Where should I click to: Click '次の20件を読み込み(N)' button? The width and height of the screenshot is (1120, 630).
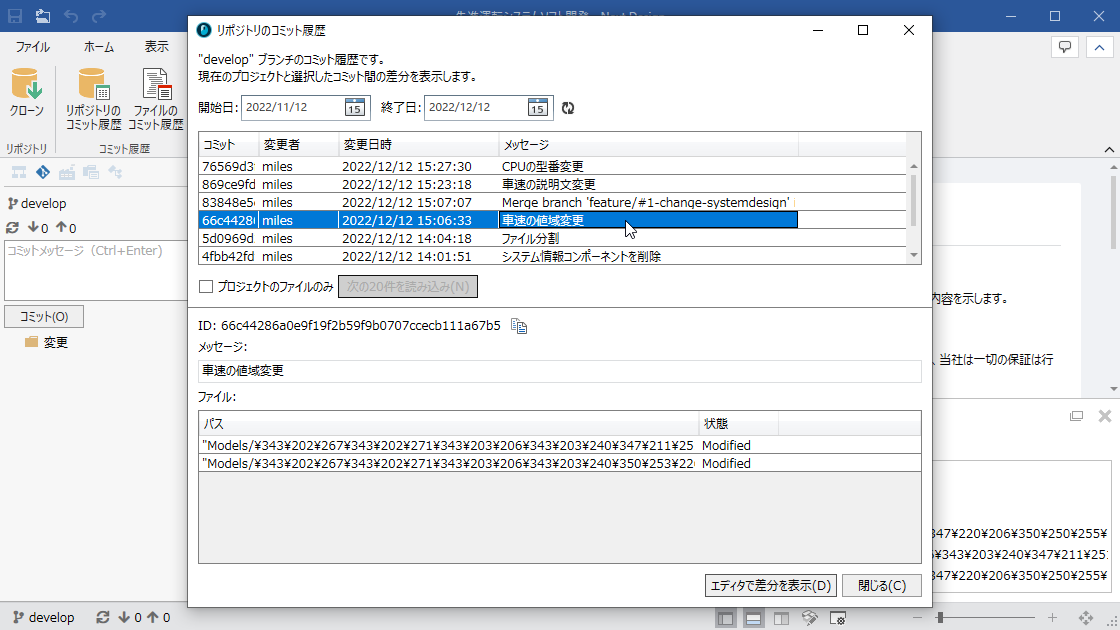tap(408, 286)
